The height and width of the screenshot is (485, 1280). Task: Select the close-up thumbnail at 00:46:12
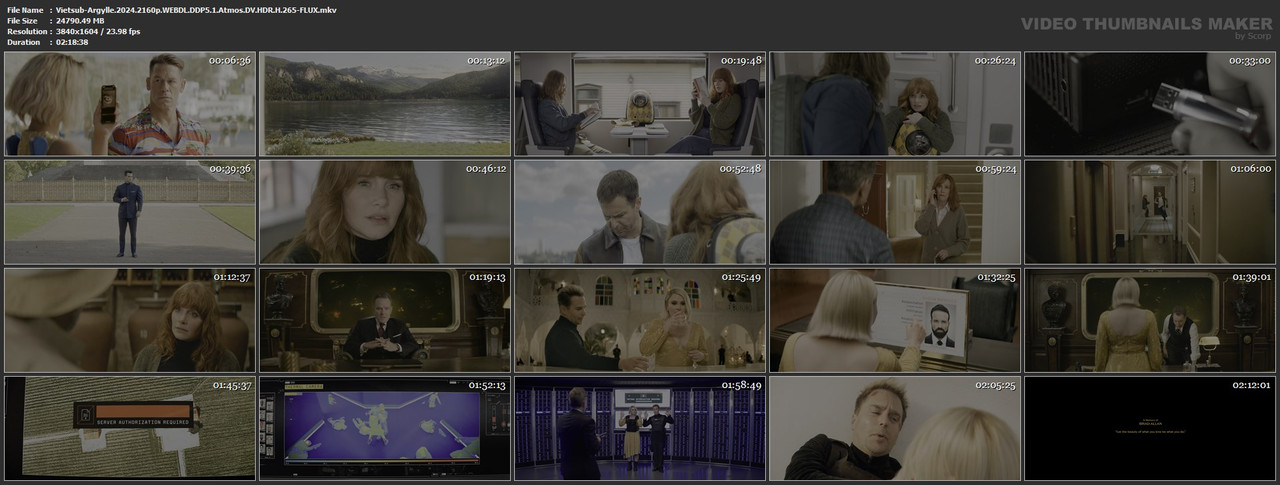385,212
